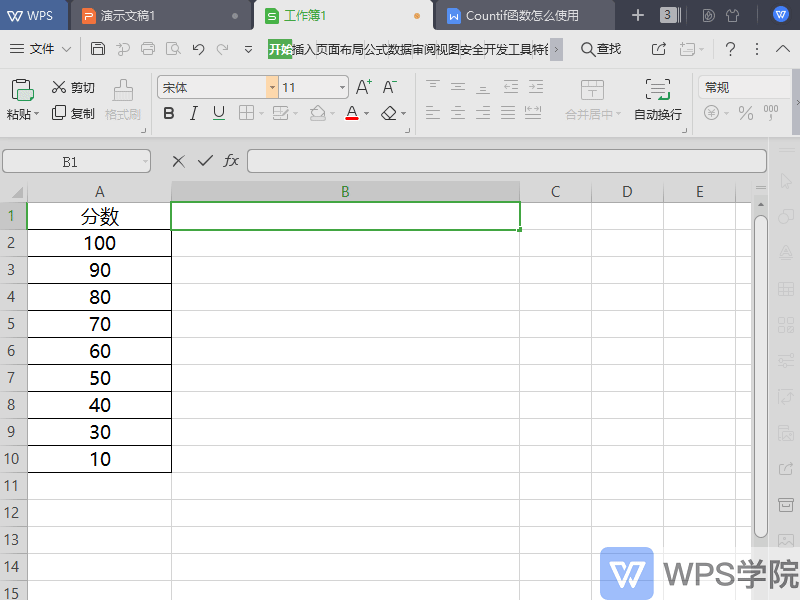Open the number format 常规 dropdown
The height and width of the screenshot is (600, 800).
pos(744,87)
